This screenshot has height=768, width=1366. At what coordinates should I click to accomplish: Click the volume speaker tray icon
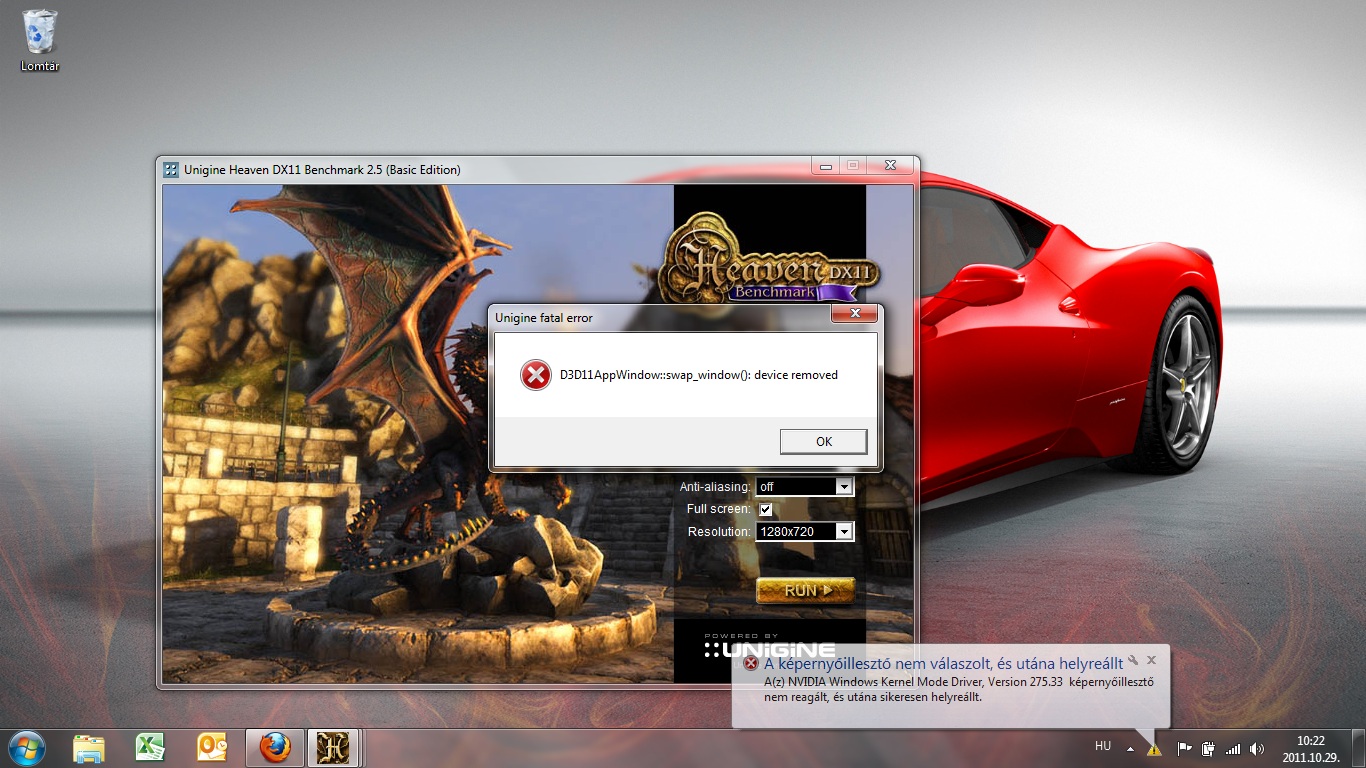click(x=1257, y=748)
